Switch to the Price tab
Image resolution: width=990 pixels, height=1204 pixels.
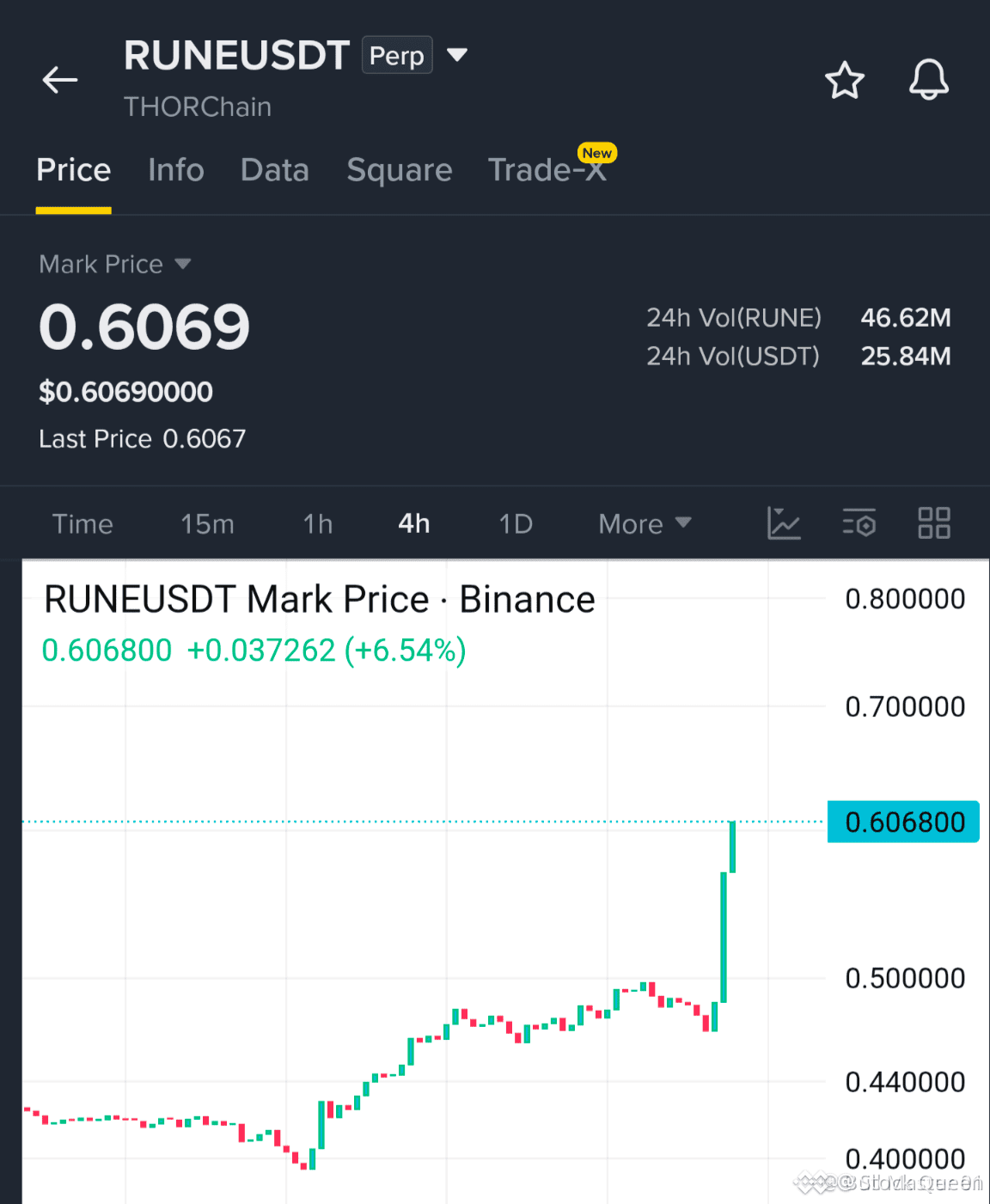(73, 170)
